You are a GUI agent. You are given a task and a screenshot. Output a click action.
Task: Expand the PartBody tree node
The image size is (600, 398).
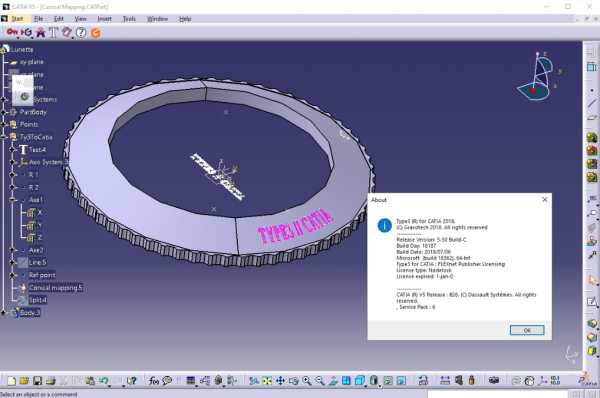(4, 112)
